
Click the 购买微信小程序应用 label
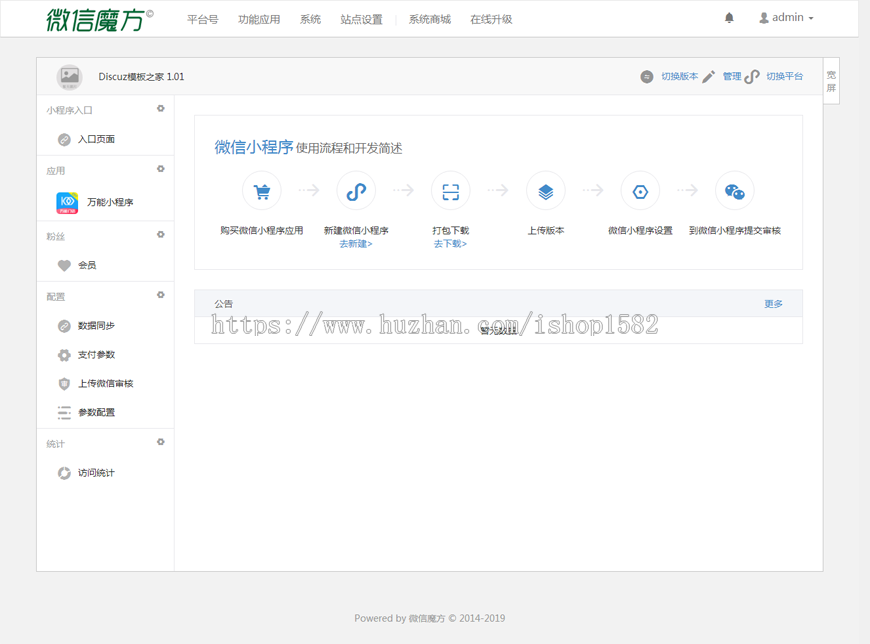[x=262, y=230]
